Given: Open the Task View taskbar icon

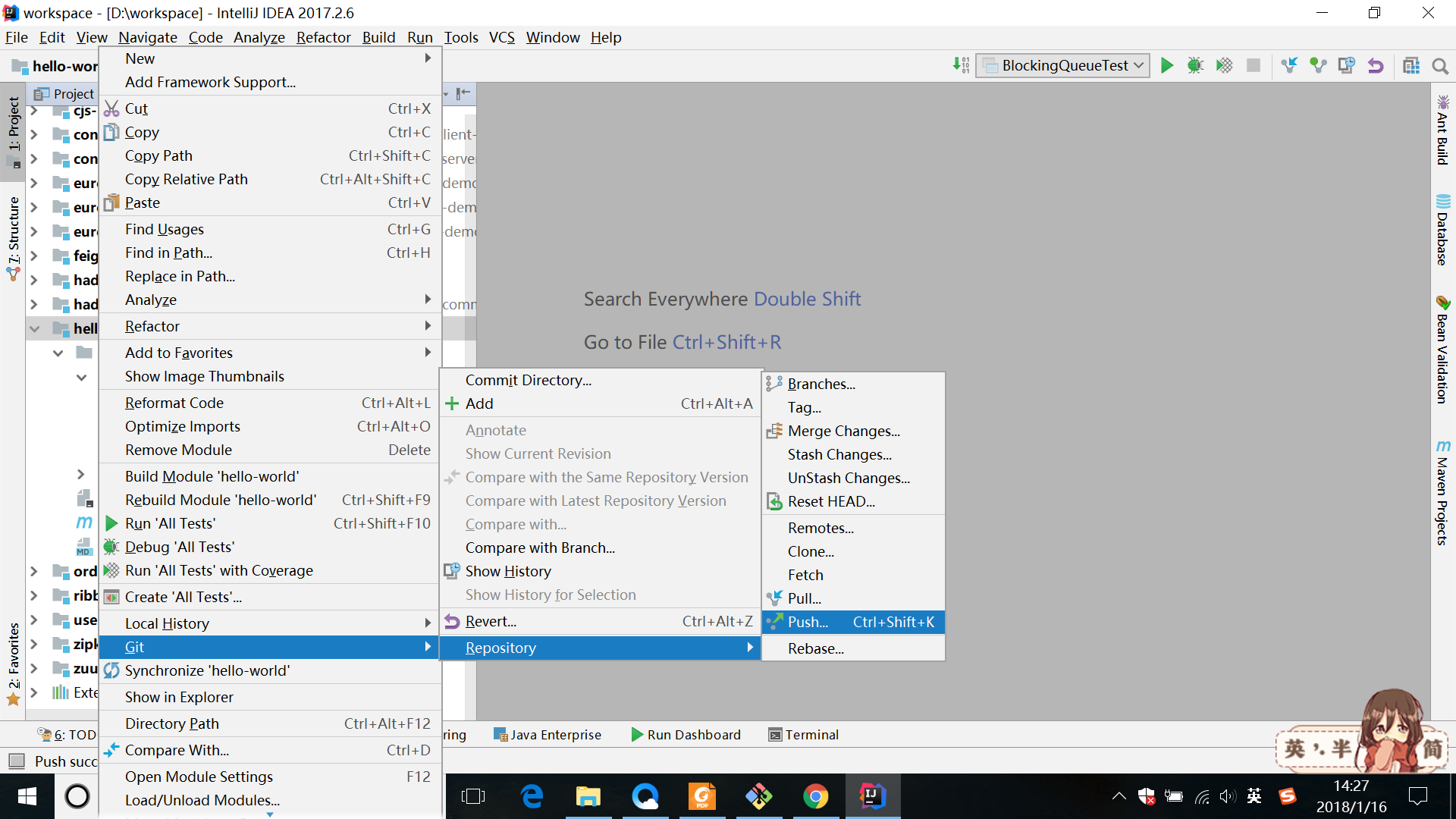Looking at the screenshot, I should tap(473, 796).
